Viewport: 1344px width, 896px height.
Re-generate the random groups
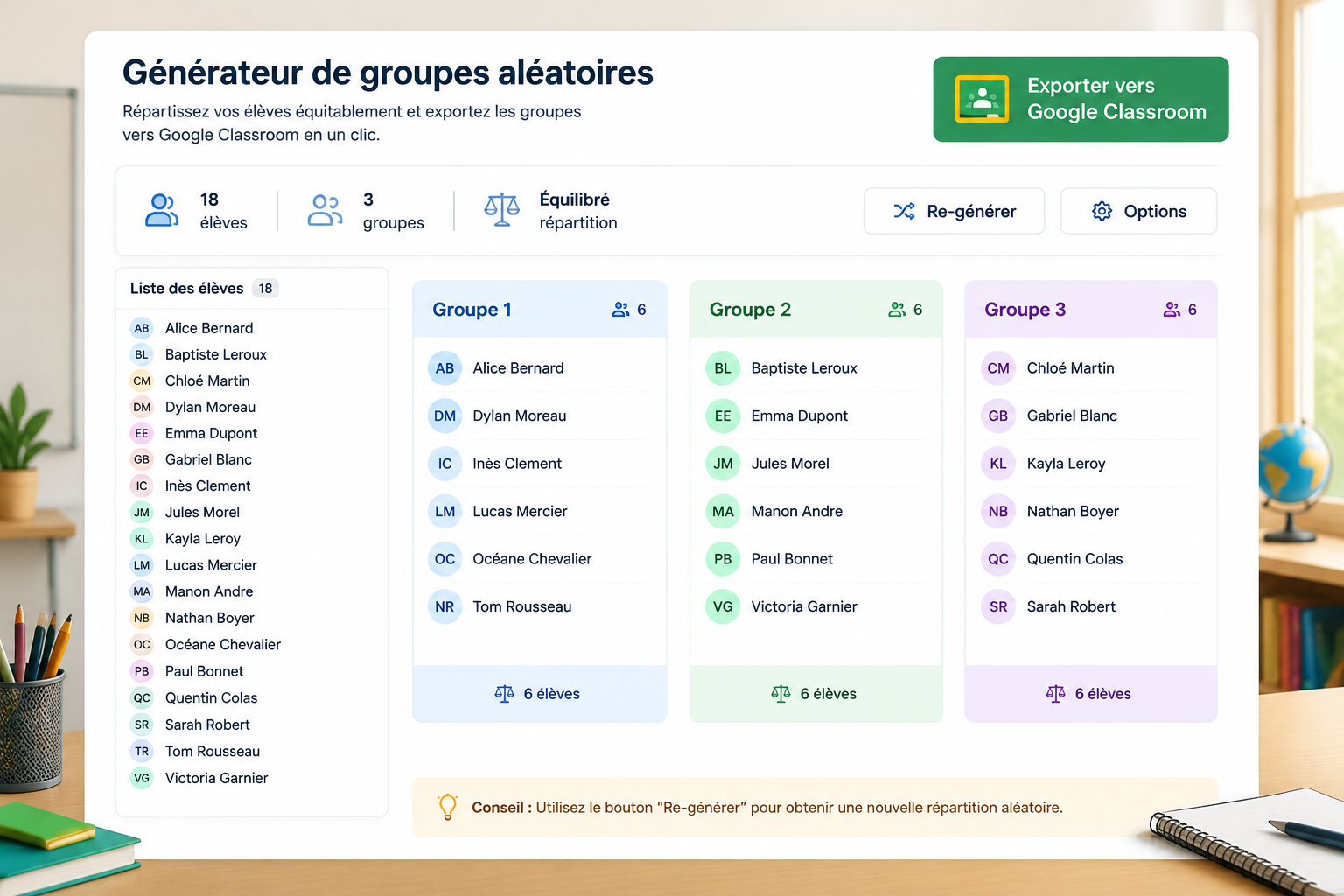click(954, 211)
